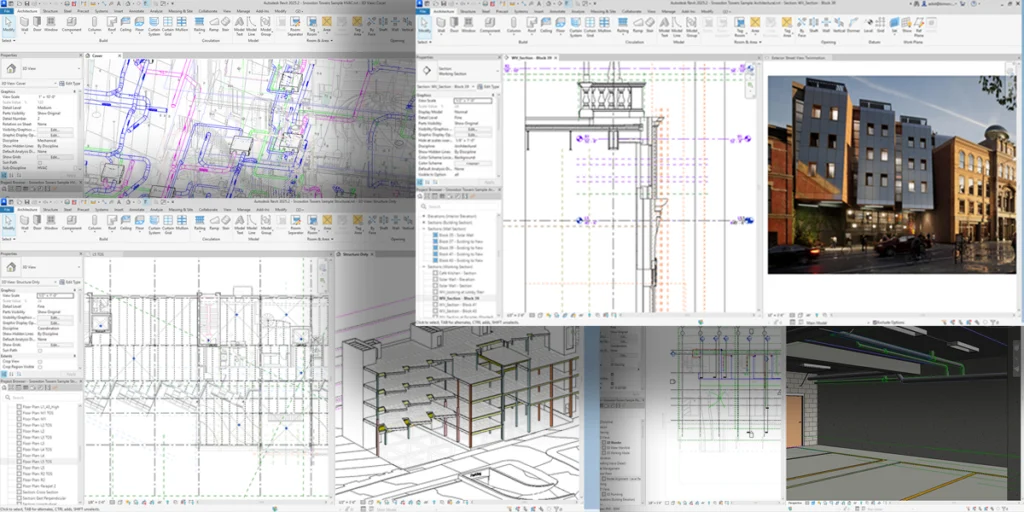
Task: Check Café Kitchen - Section in Architectural browser
Action: pyautogui.click(x=435, y=273)
